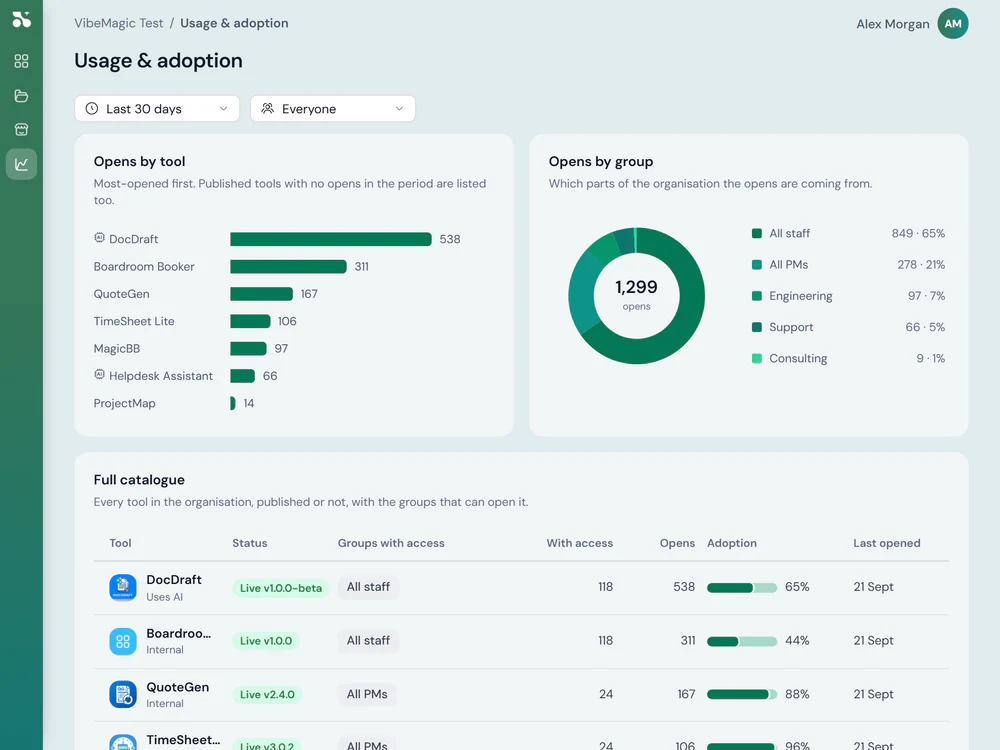The width and height of the screenshot is (1000, 750).
Task: Click the Consulting legend color swatch
Action: coord(756,358)
